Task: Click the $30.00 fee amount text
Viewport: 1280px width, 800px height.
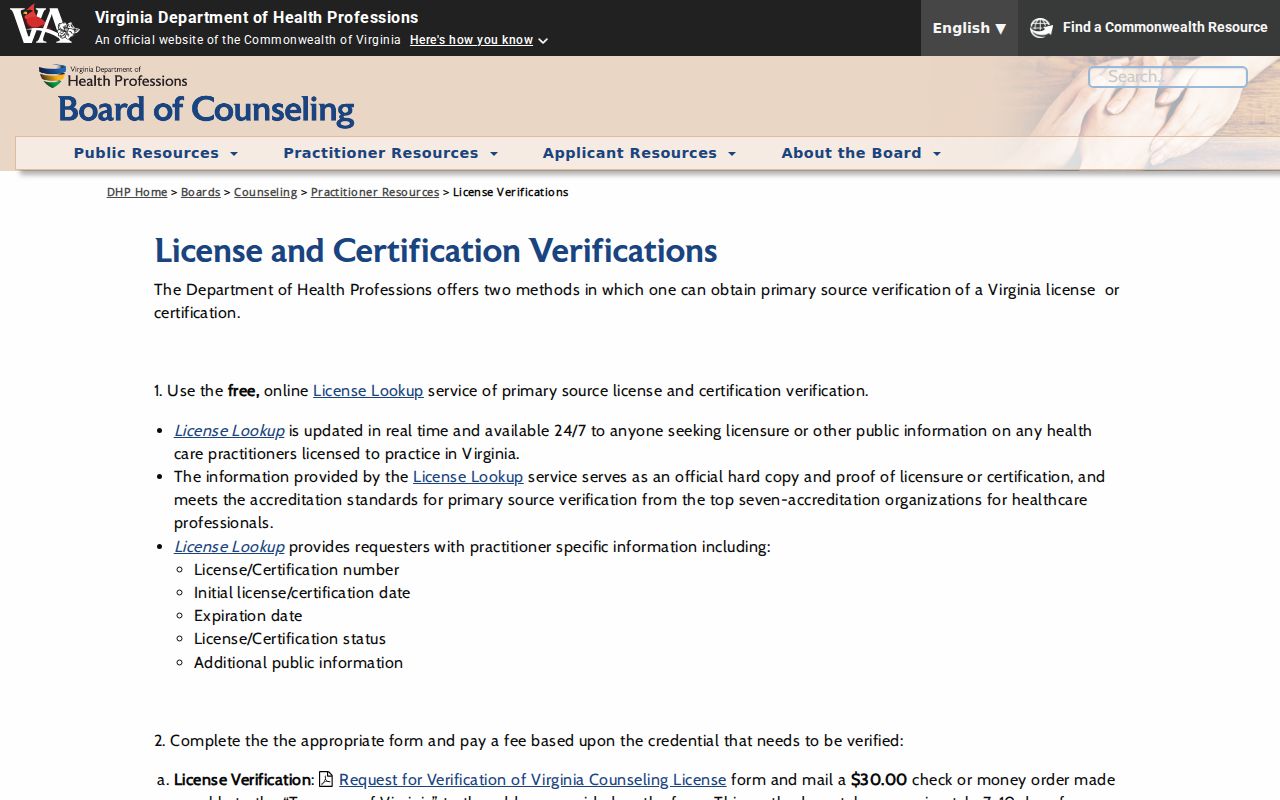Action: [x=879, y=780]
